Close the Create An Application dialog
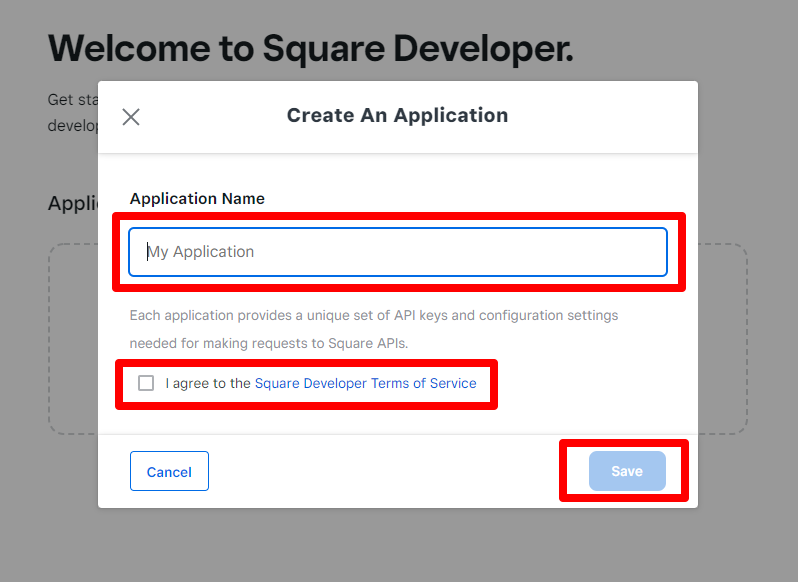The width and height of the screenshot is (798, 582). click(x=131, y=117)
